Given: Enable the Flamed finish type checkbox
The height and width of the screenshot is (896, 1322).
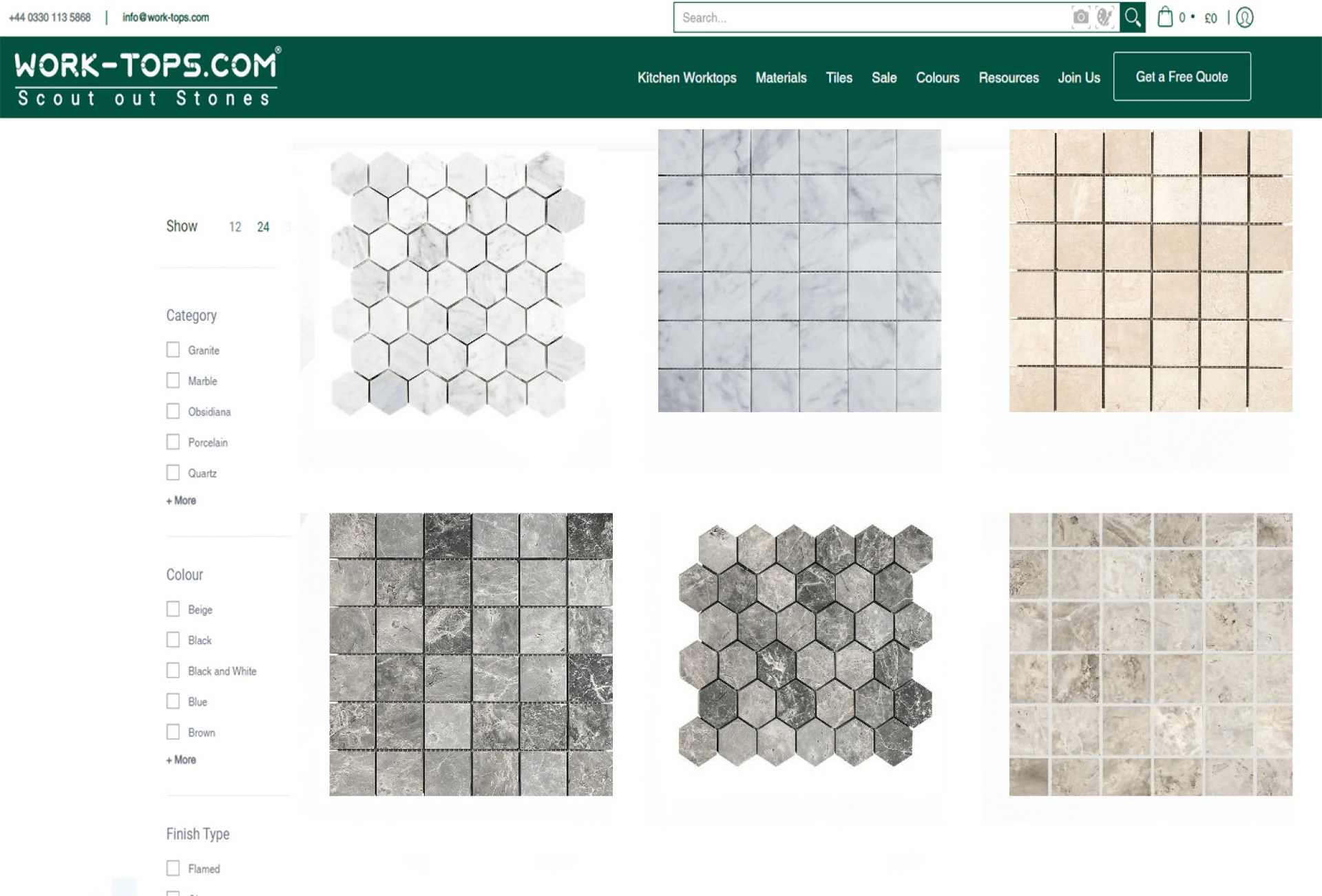Looking at the screenshot, I should coord(172,868).
